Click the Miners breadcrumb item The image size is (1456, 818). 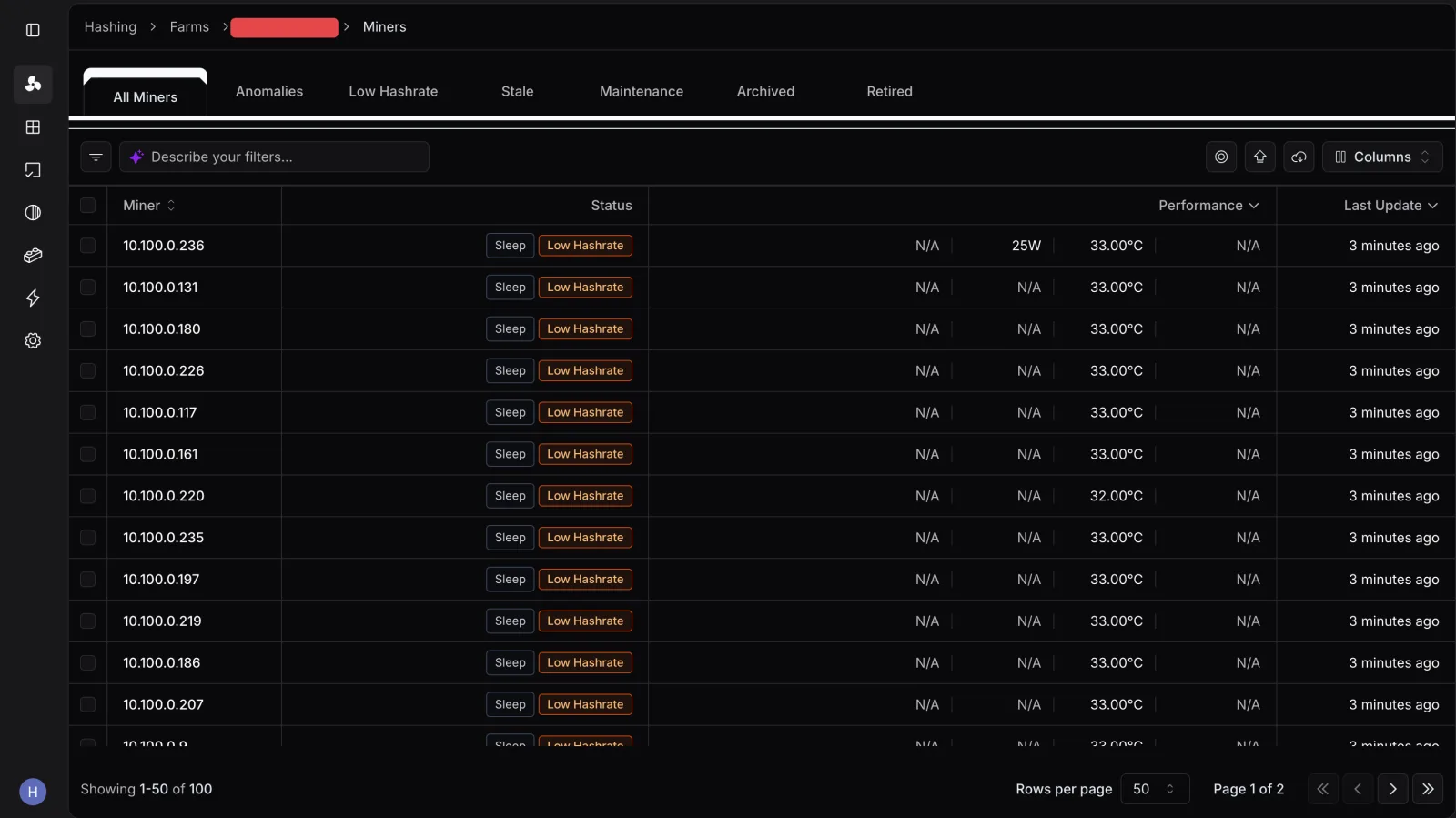pyautogui.click(x=384, y=27)
